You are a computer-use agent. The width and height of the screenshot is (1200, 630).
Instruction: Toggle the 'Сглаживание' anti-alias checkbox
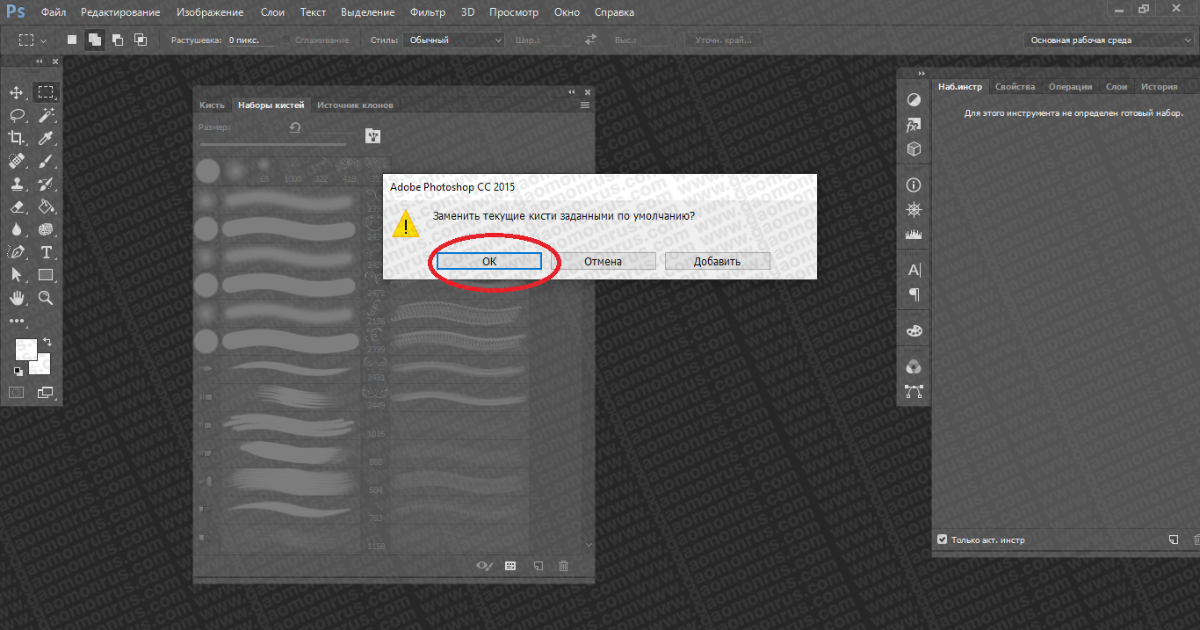point(285,40)
